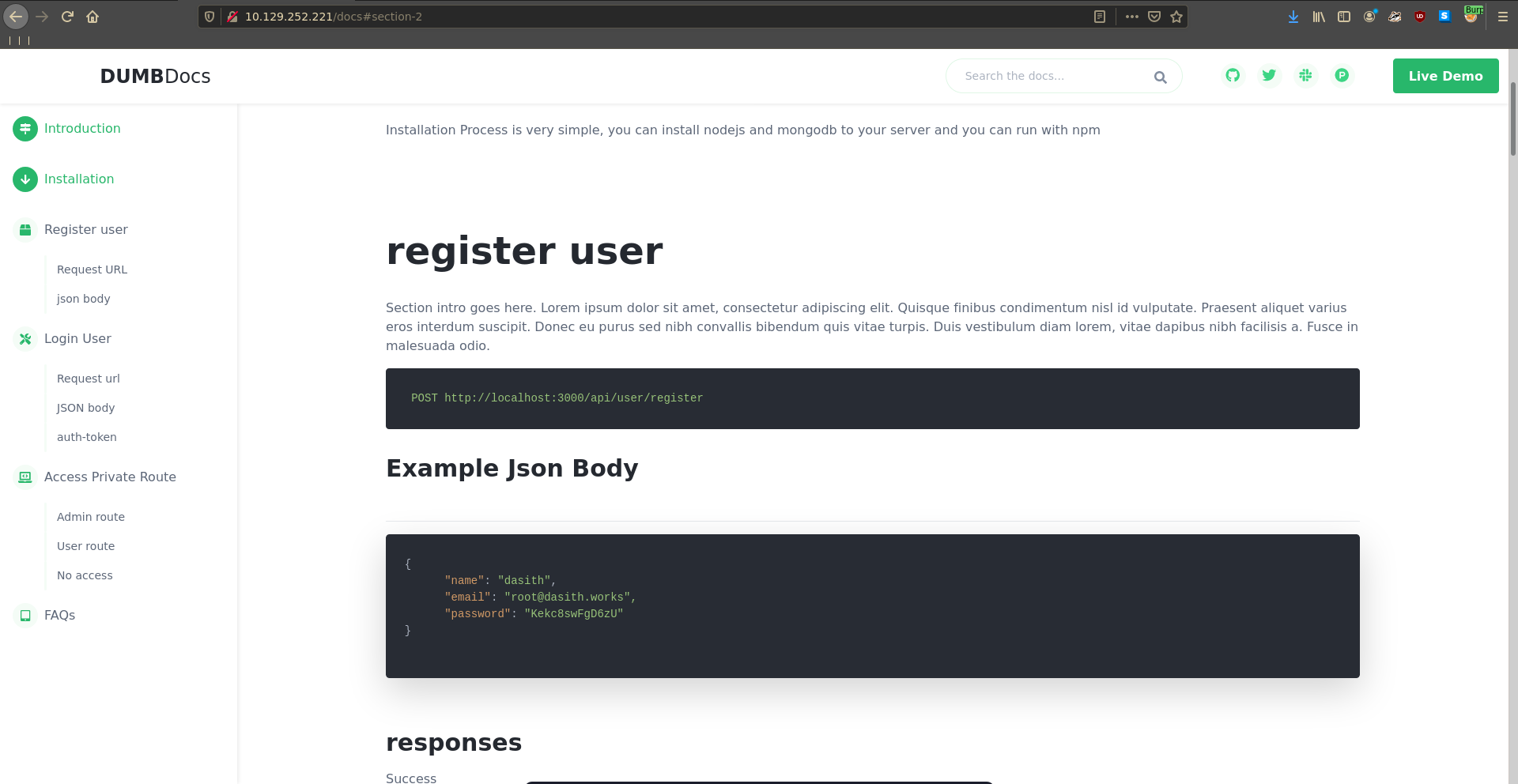Jump to Admin route subsection

tap(91, 517)
